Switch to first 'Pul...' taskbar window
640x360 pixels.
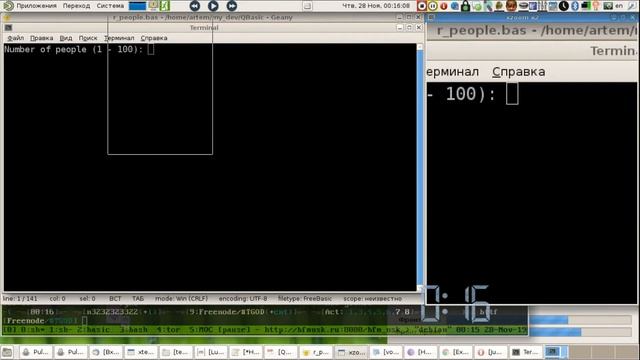point(36,352)
